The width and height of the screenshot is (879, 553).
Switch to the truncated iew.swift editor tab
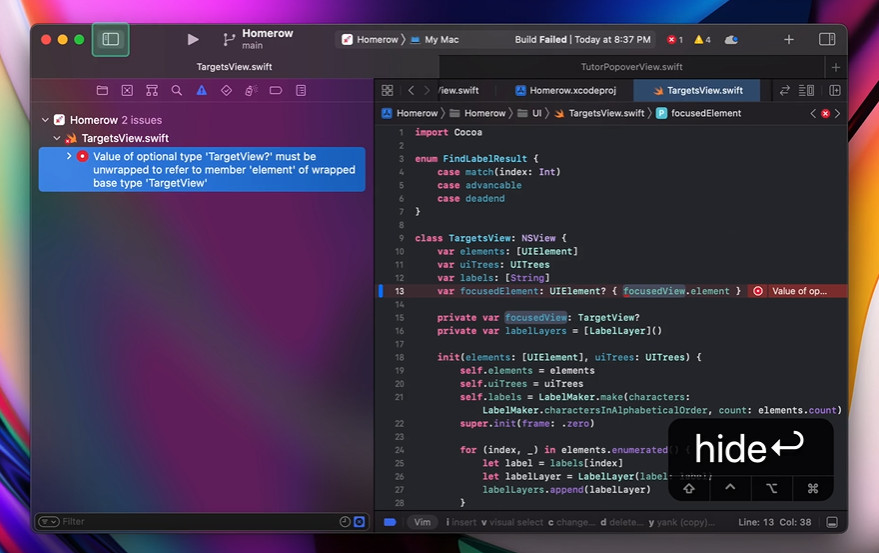point(459,90)
